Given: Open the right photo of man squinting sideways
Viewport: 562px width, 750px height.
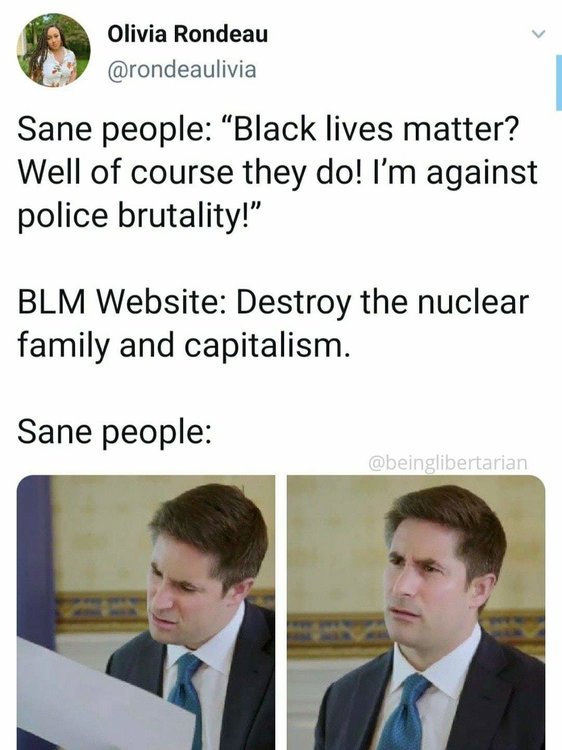Looking at the screenshot, I should tap(416, 612).
